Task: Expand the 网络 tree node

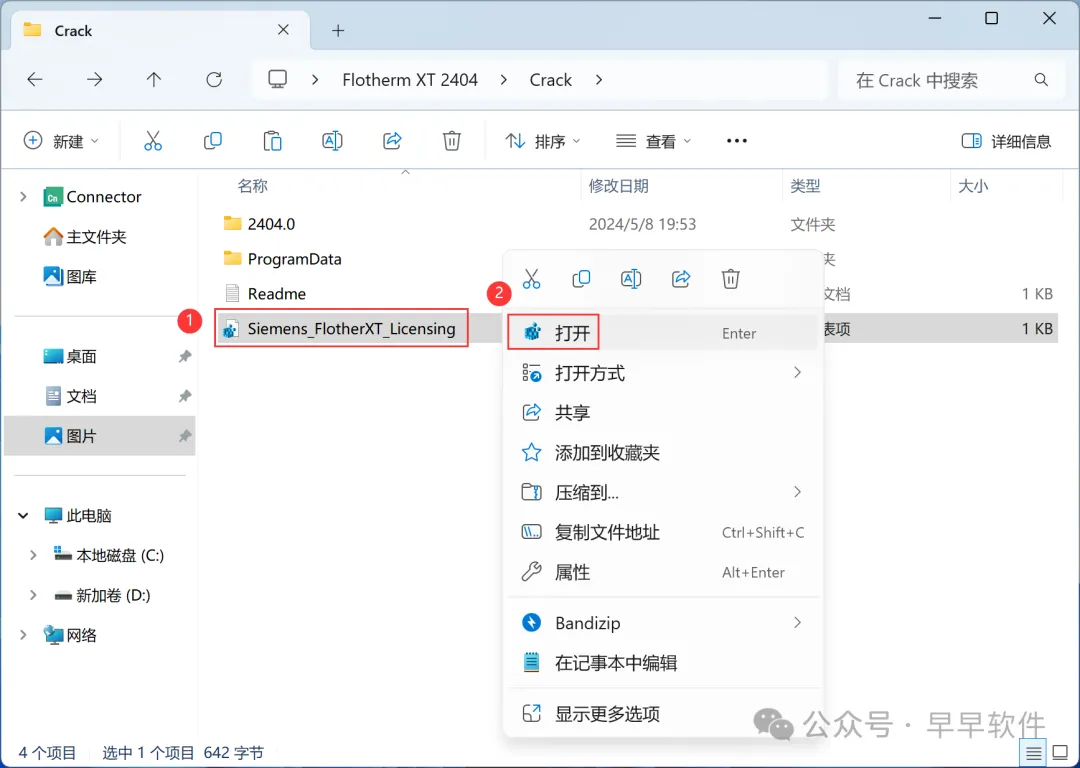Action: click(23, 635)
